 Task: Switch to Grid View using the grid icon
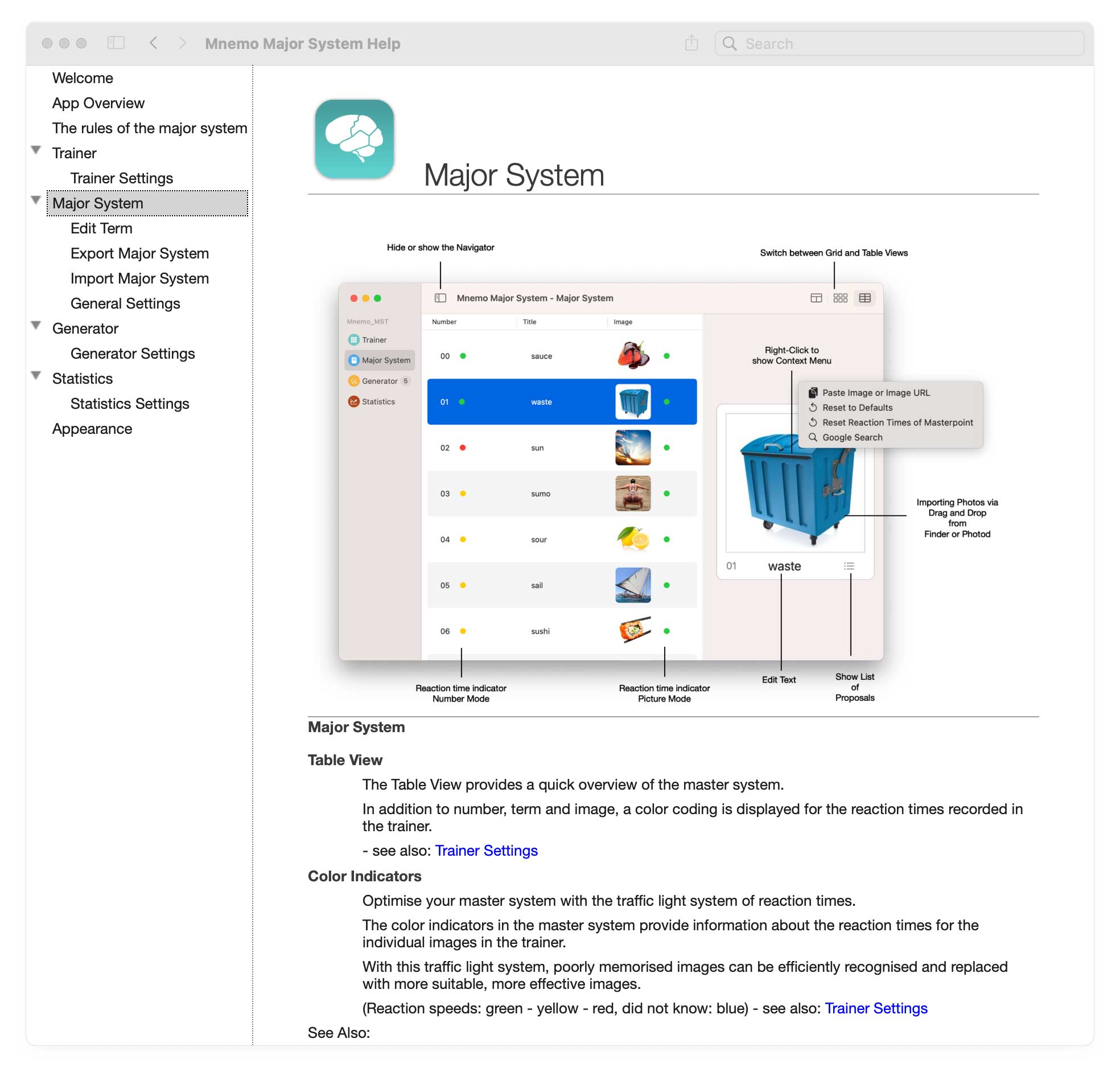(x=841, y=298)
